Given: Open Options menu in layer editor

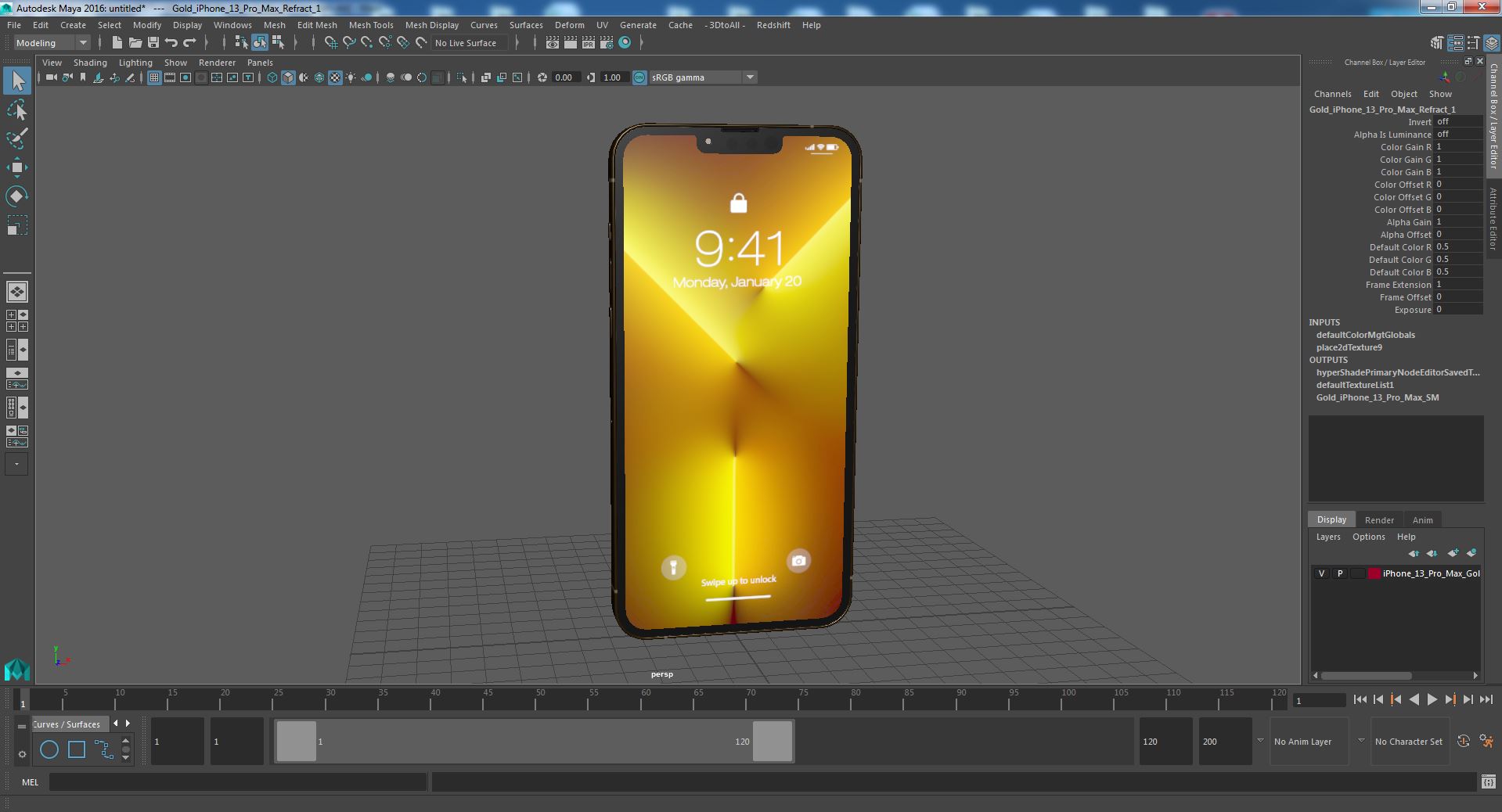Looking at the screenshot, I should click(1368, 537).
